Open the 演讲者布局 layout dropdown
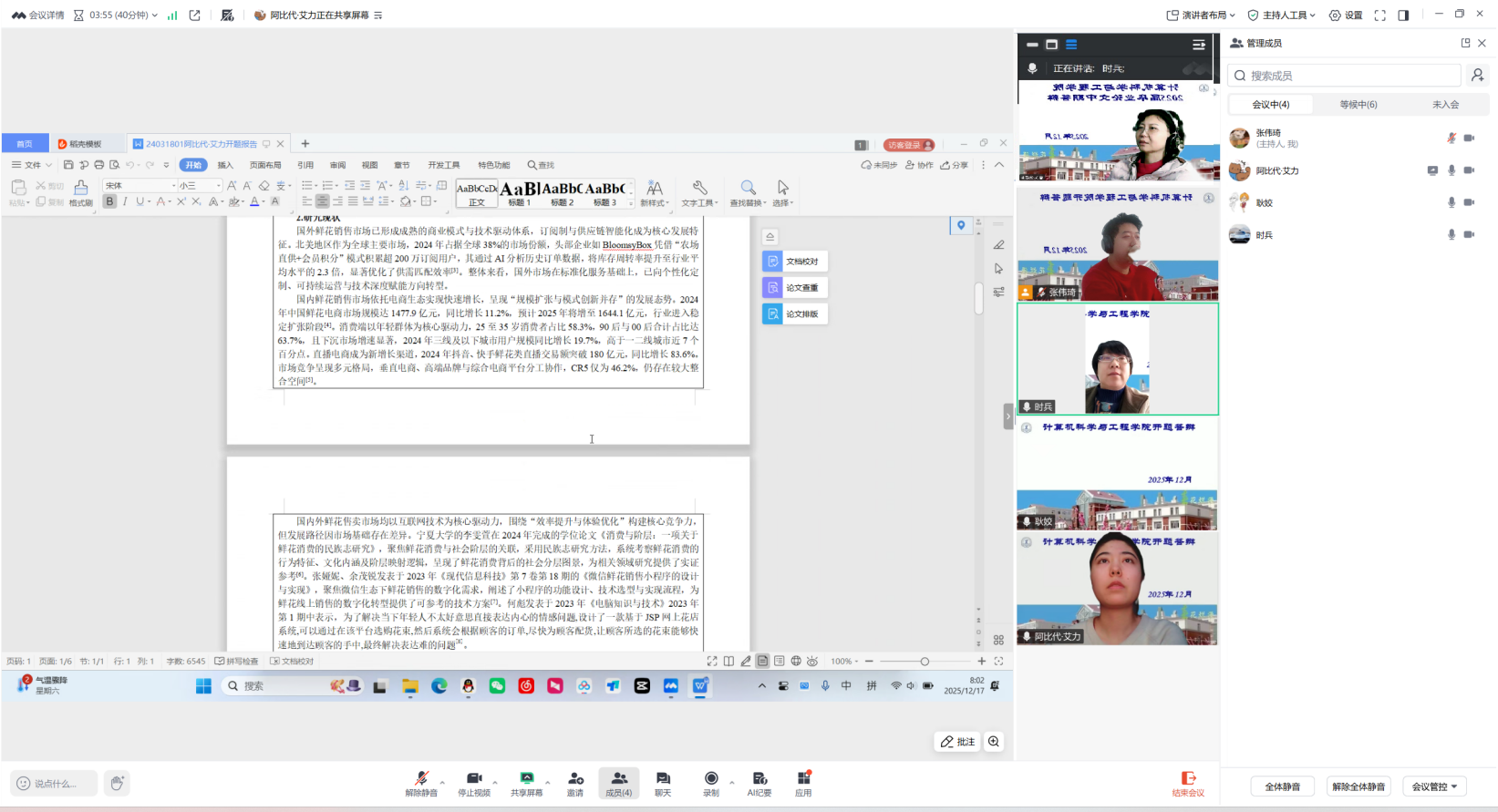 [1202, 15]
